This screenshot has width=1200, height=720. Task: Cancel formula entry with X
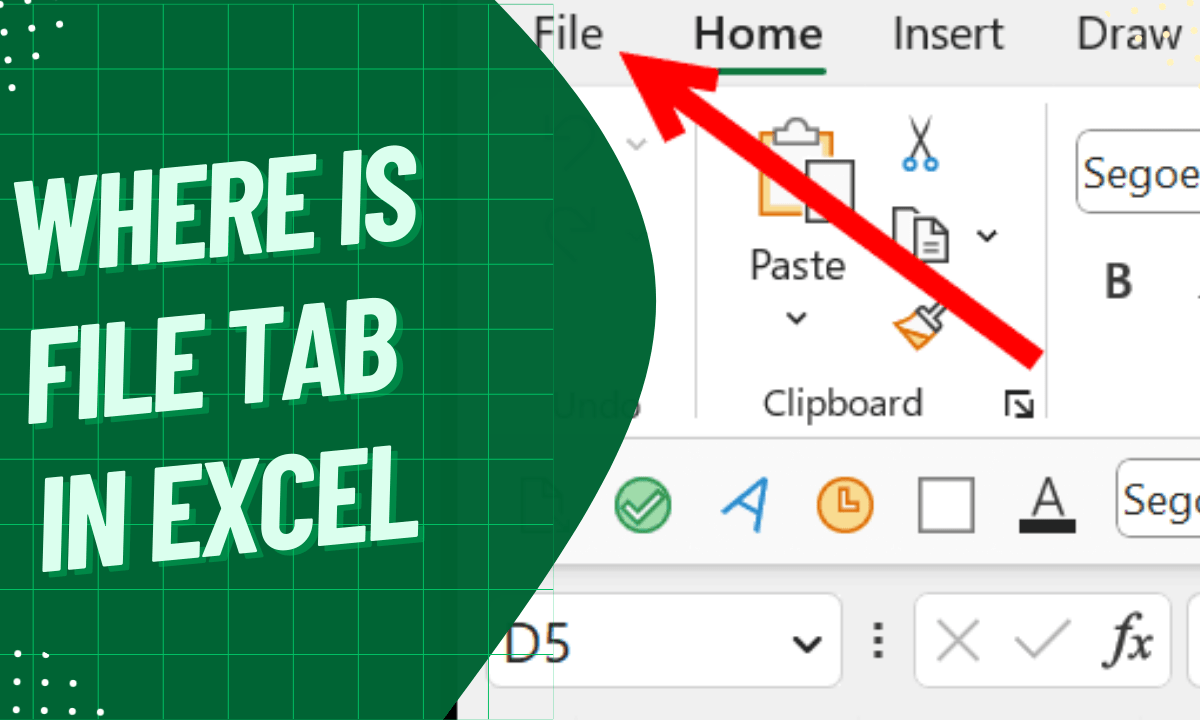coord(958,643)
